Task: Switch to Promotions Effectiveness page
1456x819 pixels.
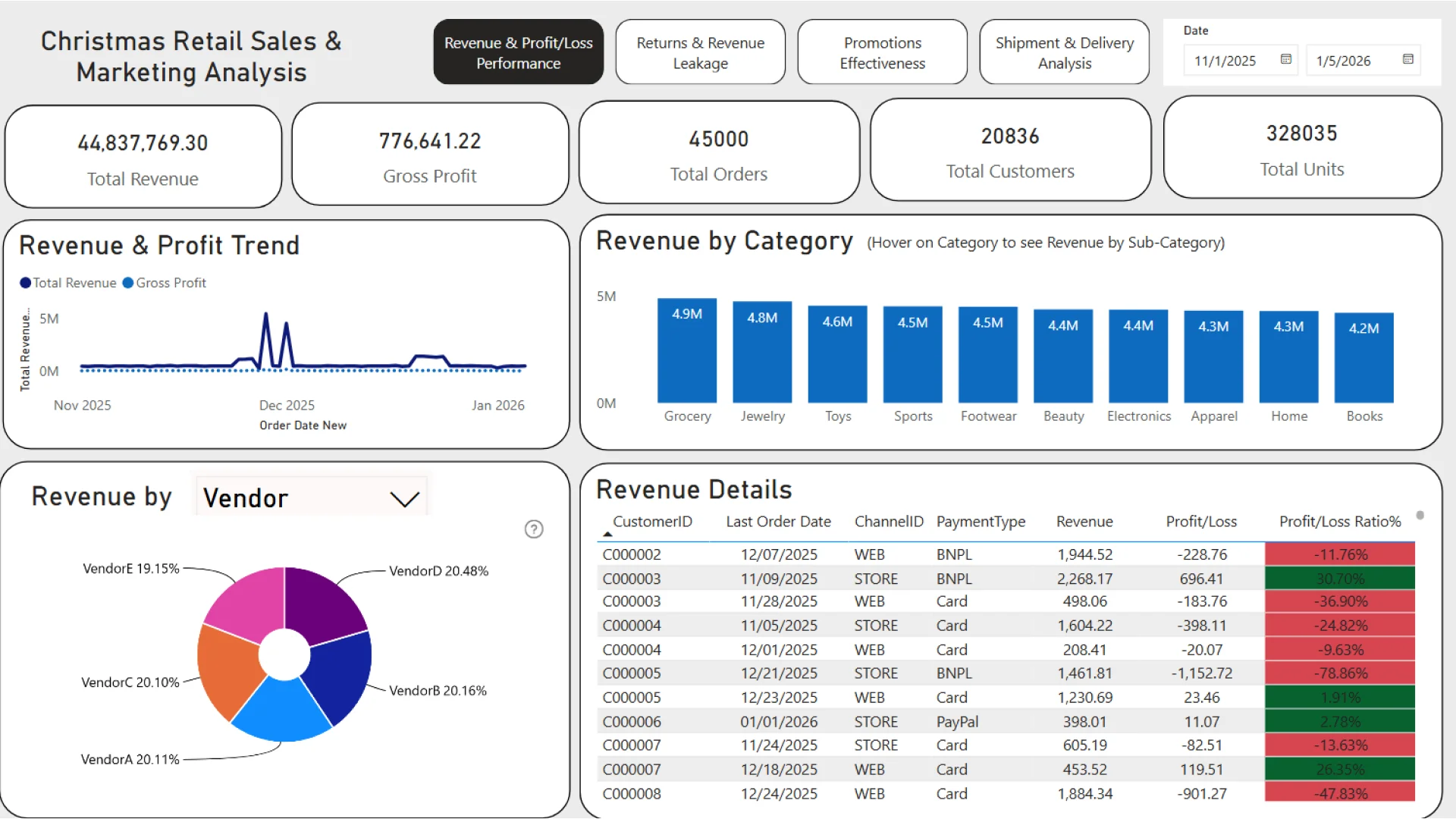Action: [x=882, y=52]
